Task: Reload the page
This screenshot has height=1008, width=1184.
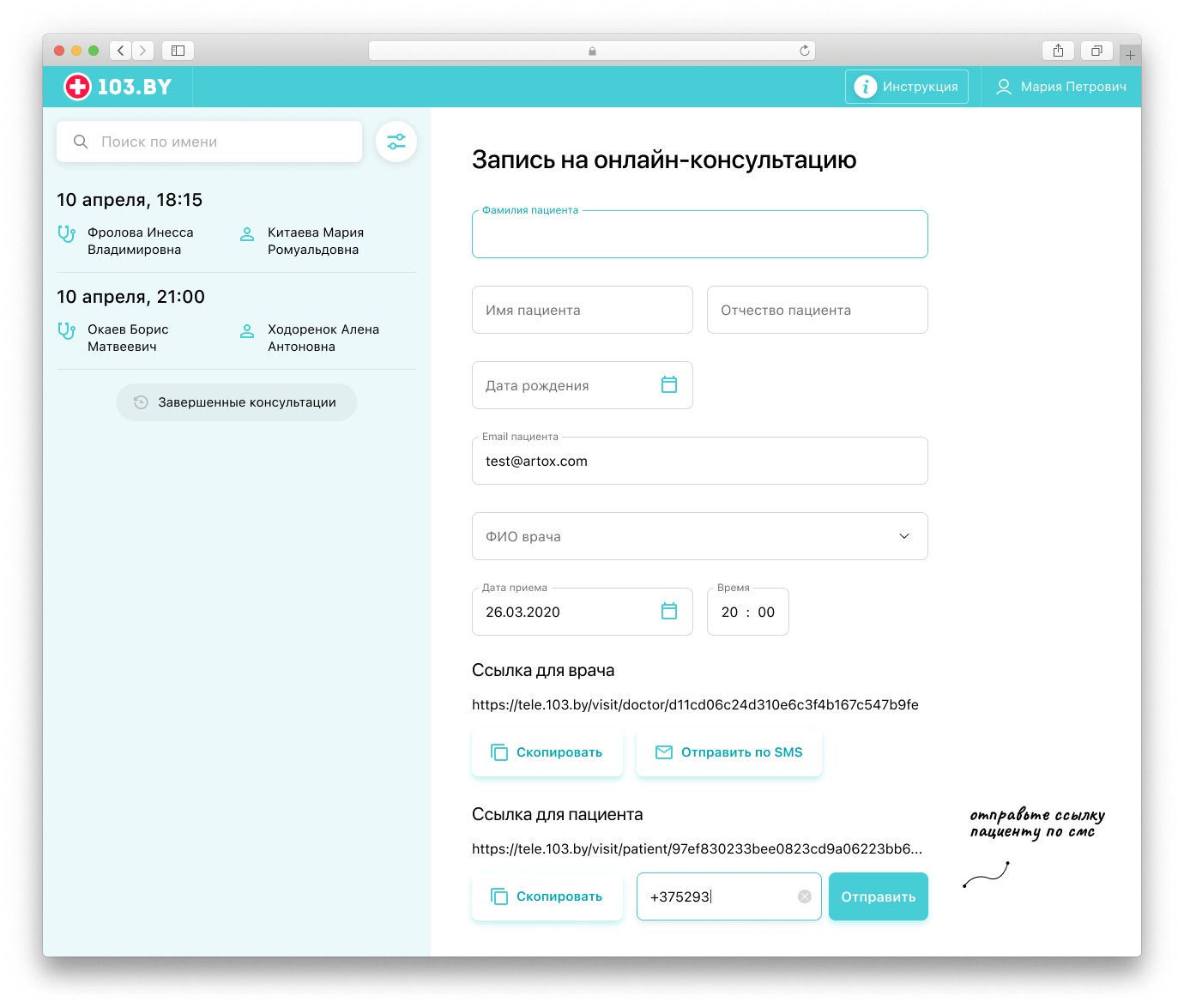Action: [x=805, y=51]
